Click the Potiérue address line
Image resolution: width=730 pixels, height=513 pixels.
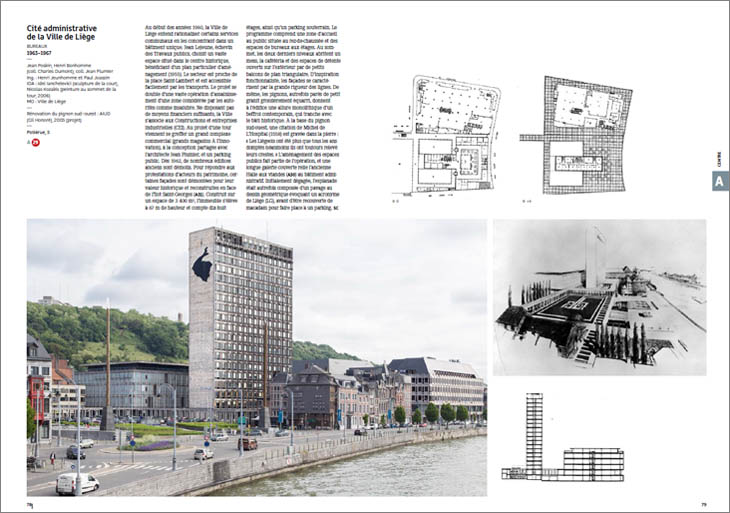(x=38, y=132)
